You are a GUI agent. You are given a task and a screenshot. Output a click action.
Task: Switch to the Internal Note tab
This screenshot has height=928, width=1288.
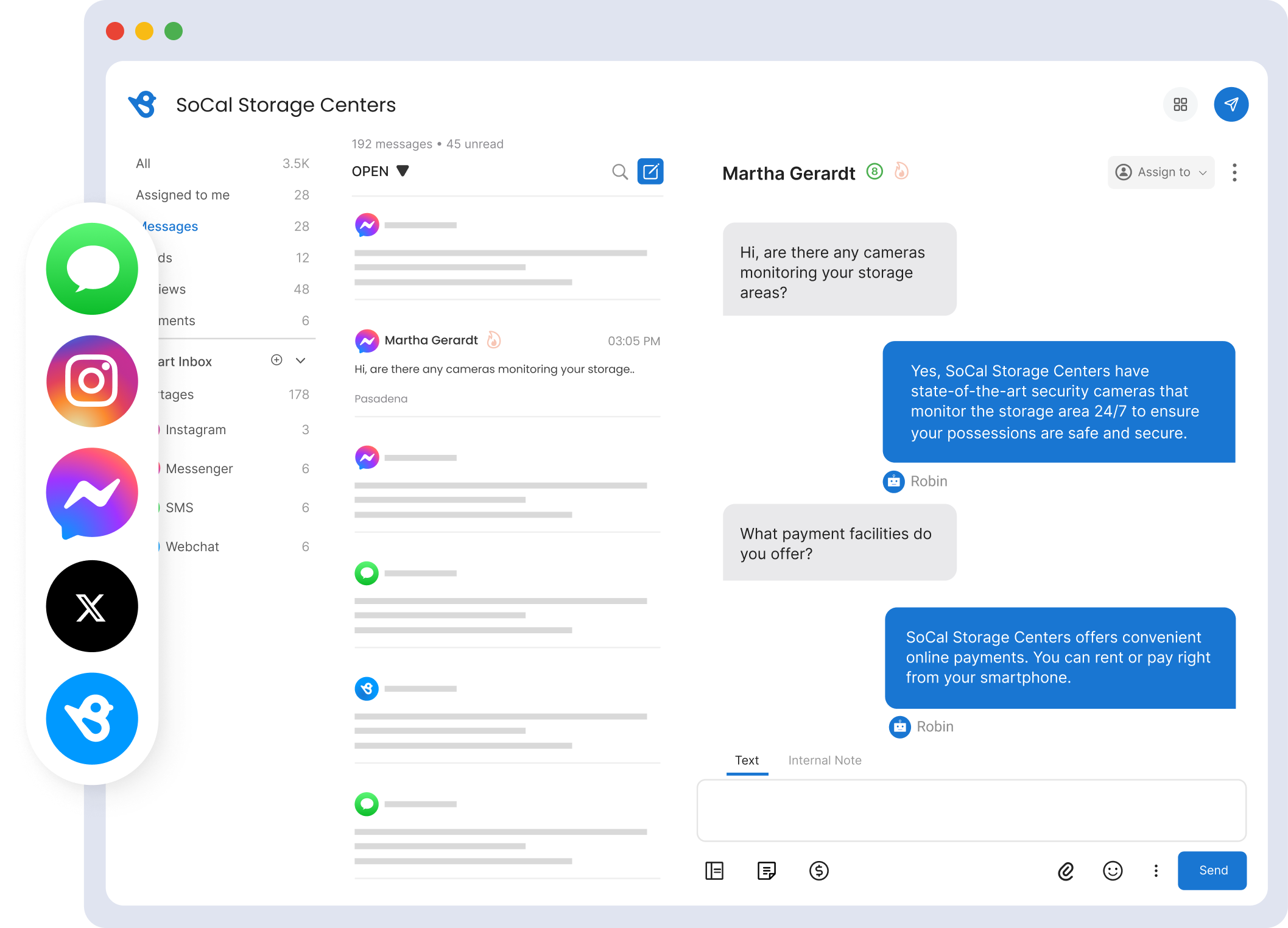825,760
